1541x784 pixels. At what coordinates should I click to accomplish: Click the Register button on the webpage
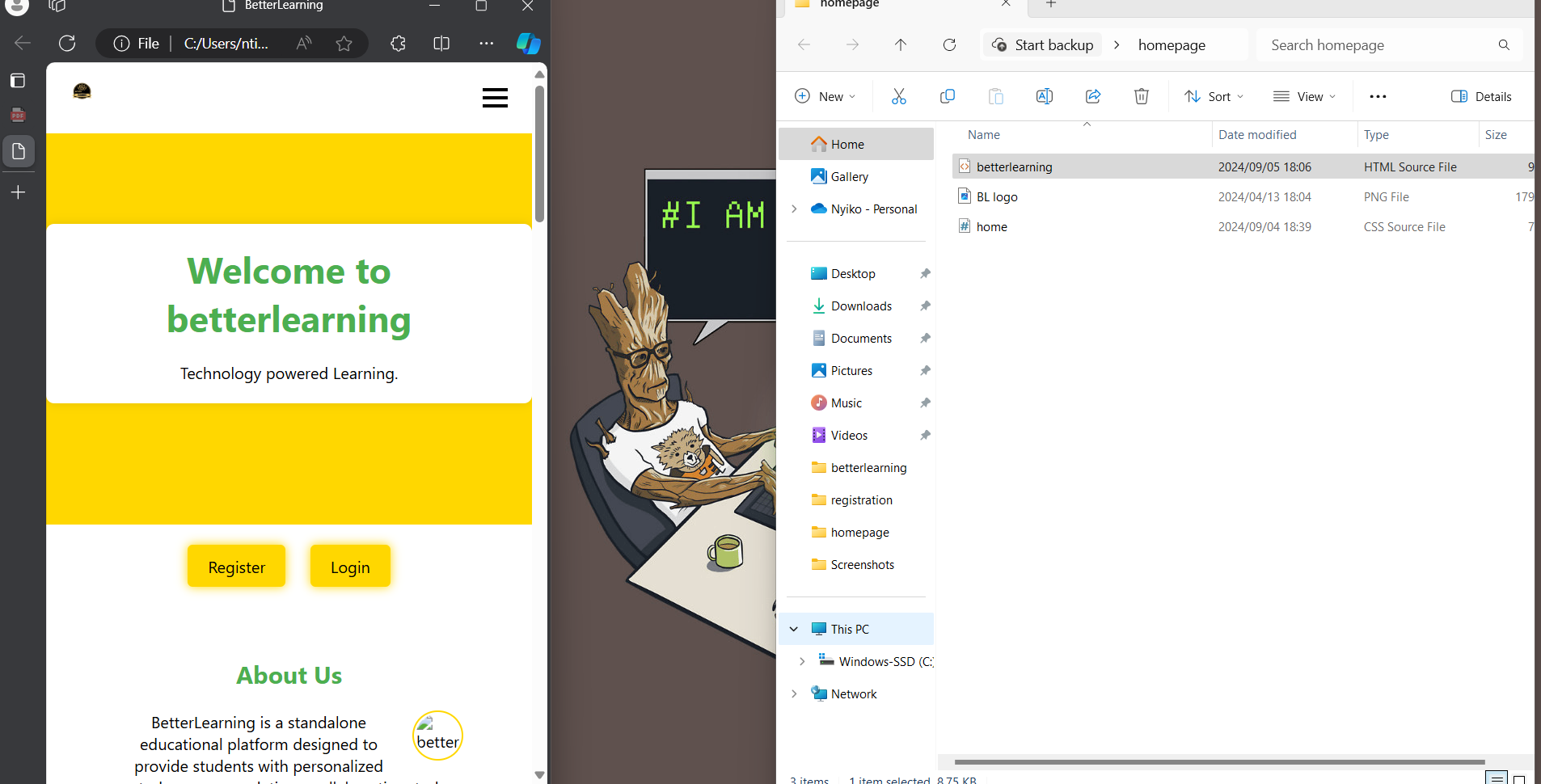click(236, 567)
